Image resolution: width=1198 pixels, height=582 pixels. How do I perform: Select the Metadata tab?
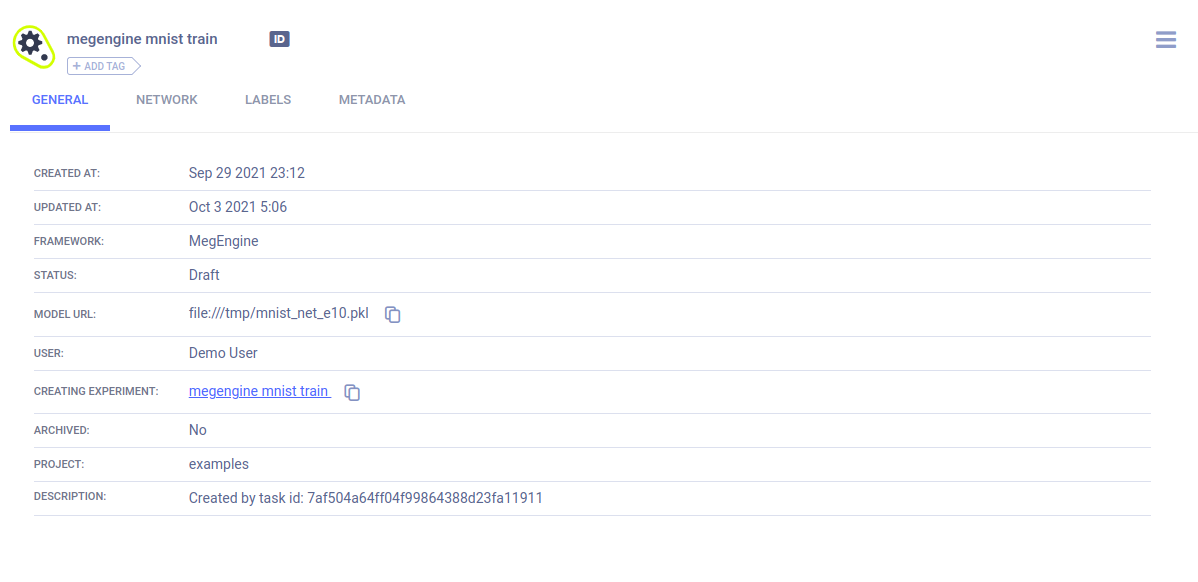coord(372,100)
